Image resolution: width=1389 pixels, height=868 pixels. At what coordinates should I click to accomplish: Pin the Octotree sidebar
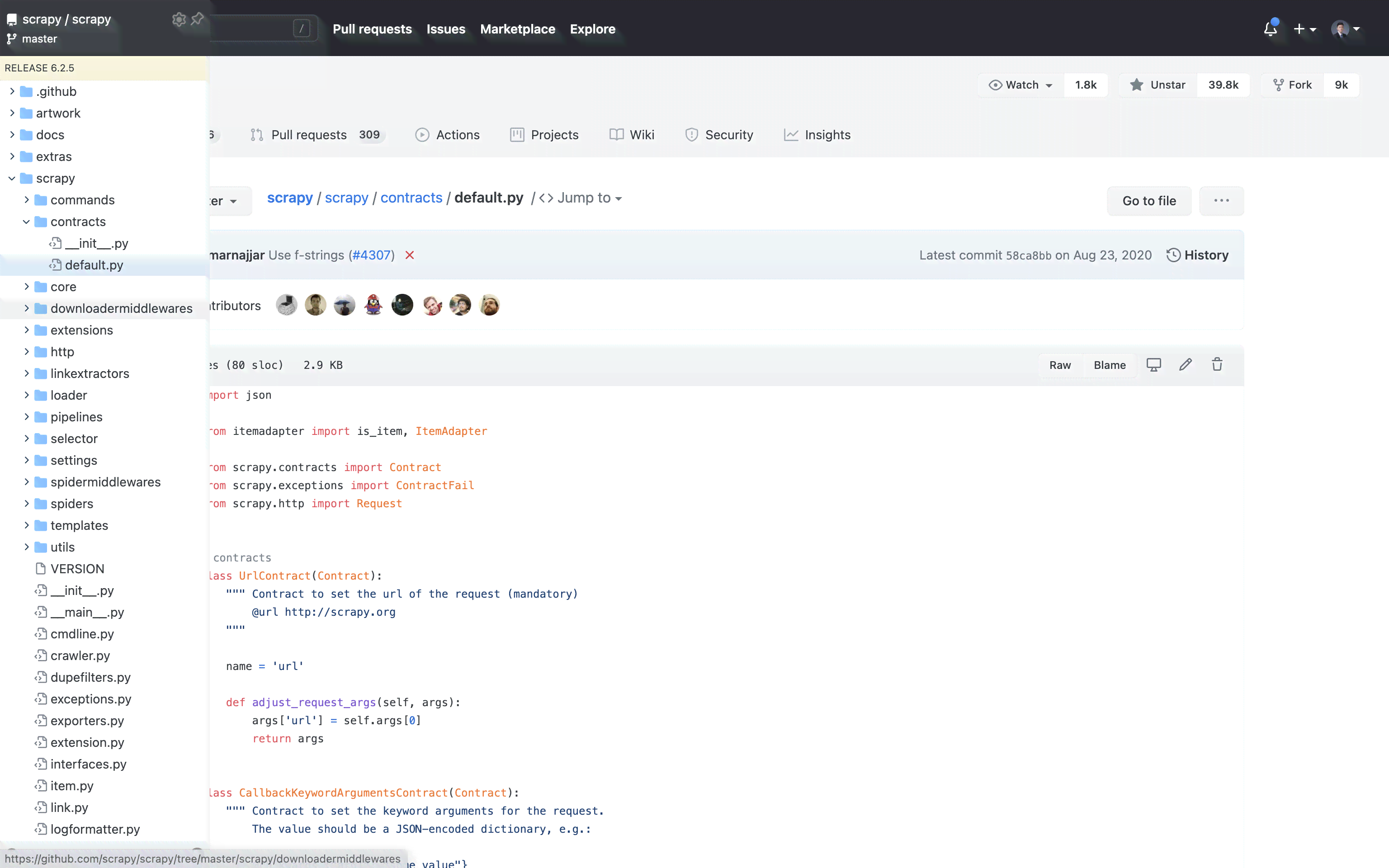198,19
